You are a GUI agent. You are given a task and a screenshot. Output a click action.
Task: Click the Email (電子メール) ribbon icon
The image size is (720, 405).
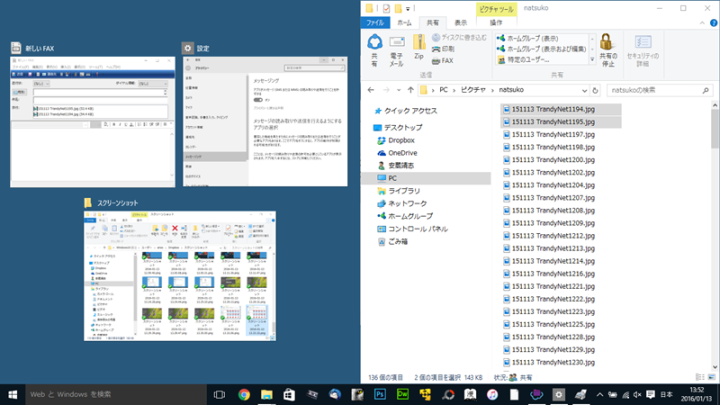tap(397, 50)
